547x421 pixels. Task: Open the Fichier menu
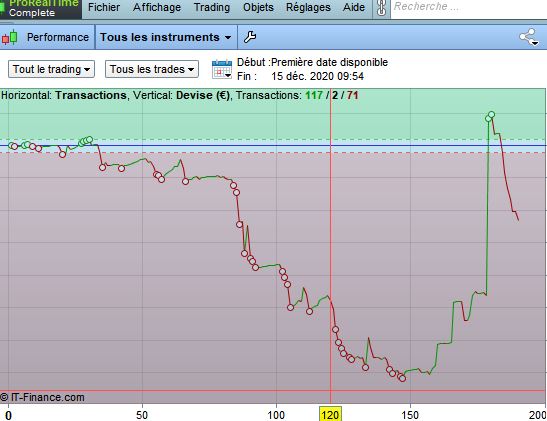click(104, 7)
